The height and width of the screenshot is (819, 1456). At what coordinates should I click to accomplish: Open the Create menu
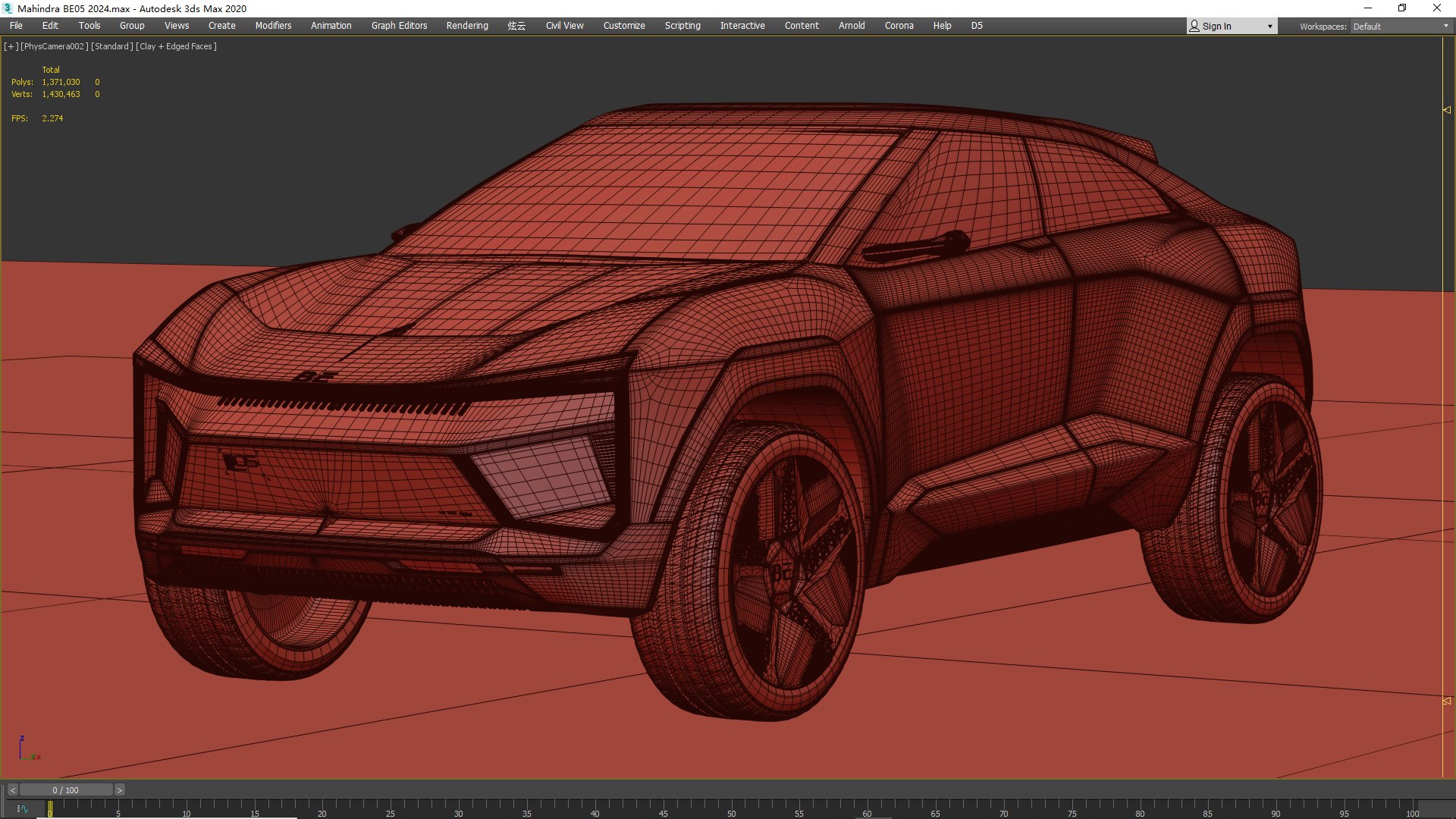(x=222, y=26)
